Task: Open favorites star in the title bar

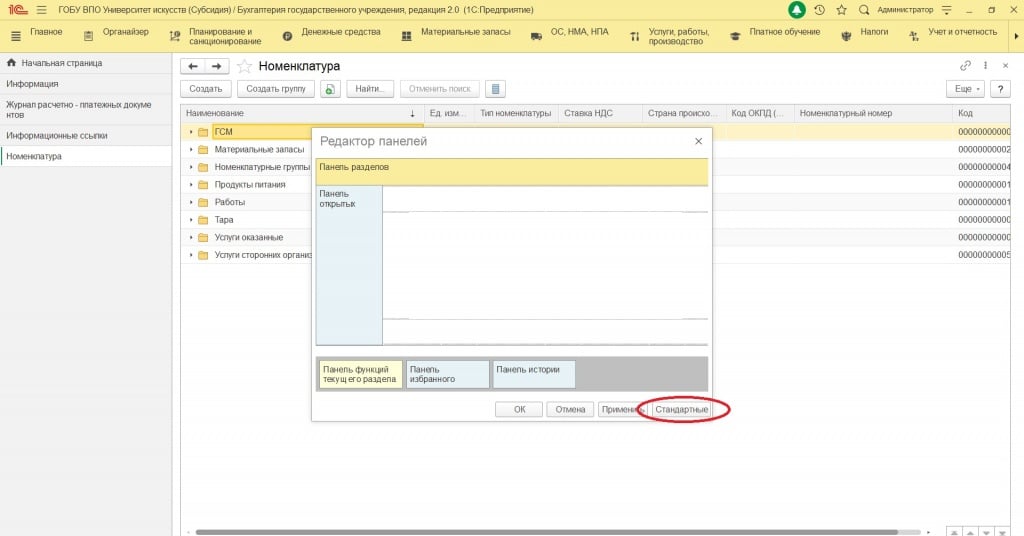Action: coord(842,10)
